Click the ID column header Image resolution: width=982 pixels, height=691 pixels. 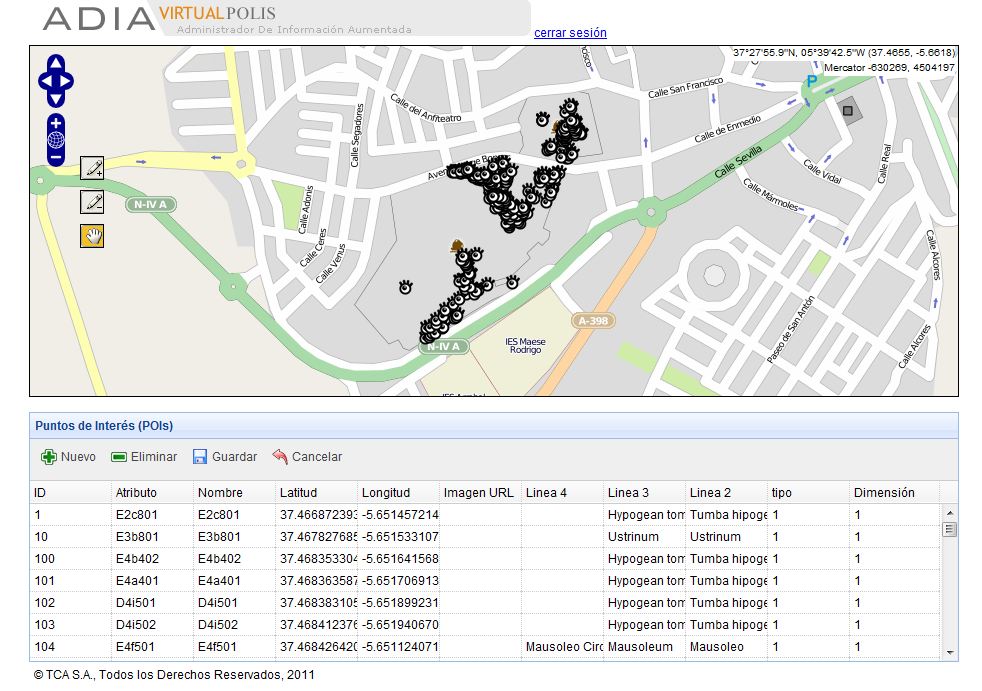click(x=40, y=493)
